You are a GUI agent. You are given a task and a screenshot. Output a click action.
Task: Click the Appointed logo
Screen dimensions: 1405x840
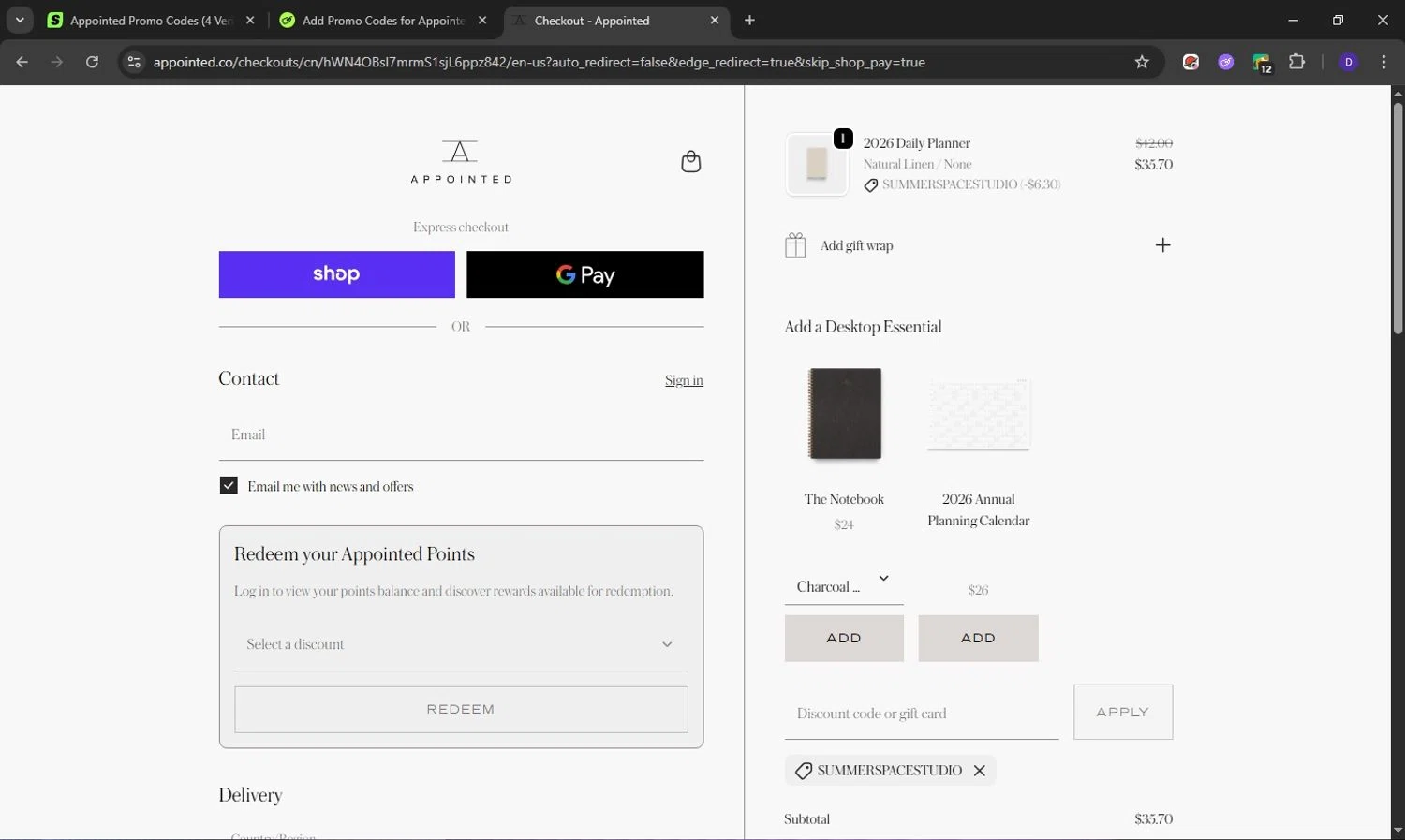pyautogui.click(x=461, y=161)
